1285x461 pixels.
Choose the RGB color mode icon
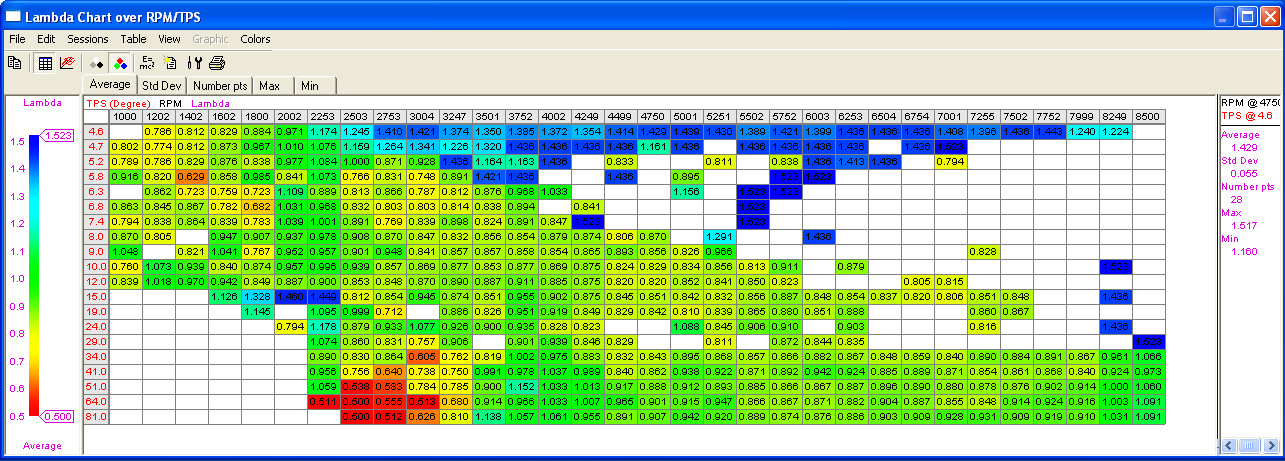pyautogui.click(x=118, y=63)
